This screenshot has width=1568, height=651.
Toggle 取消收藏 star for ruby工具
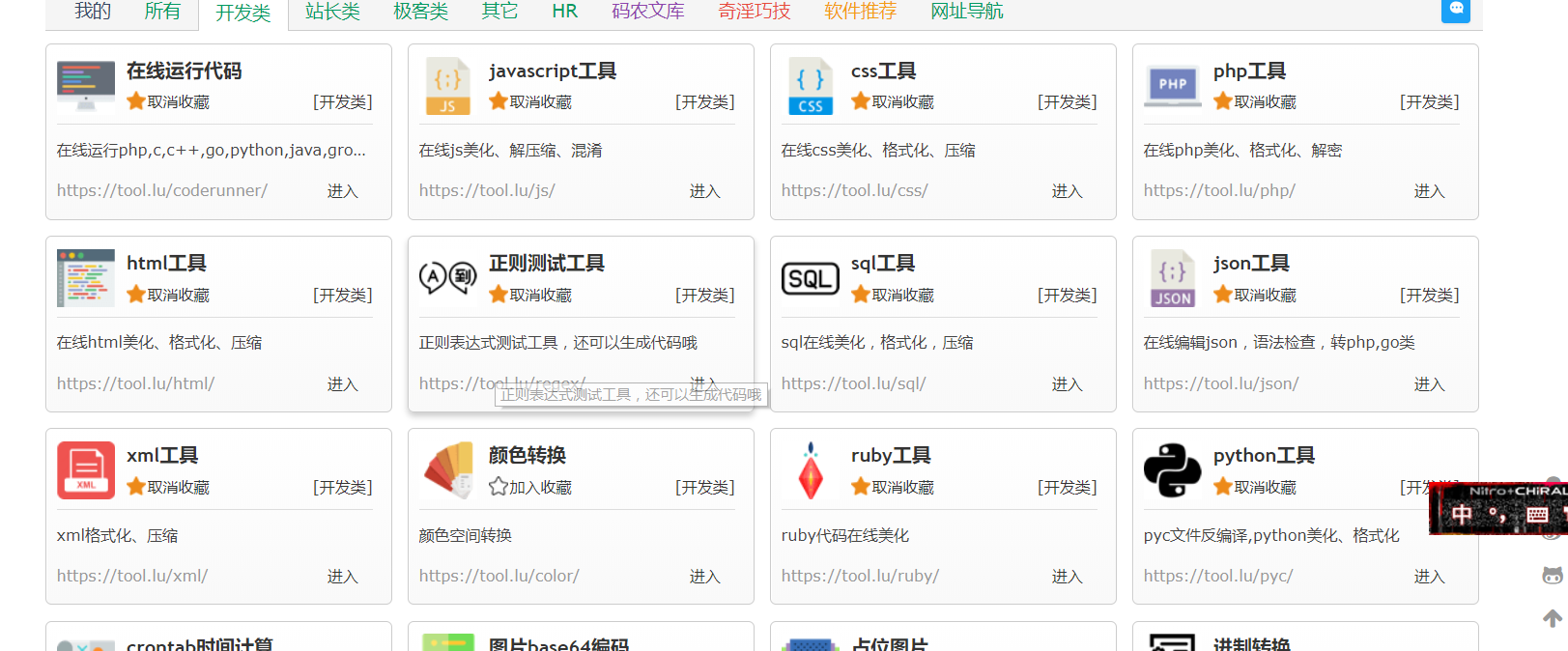(893, 487)
